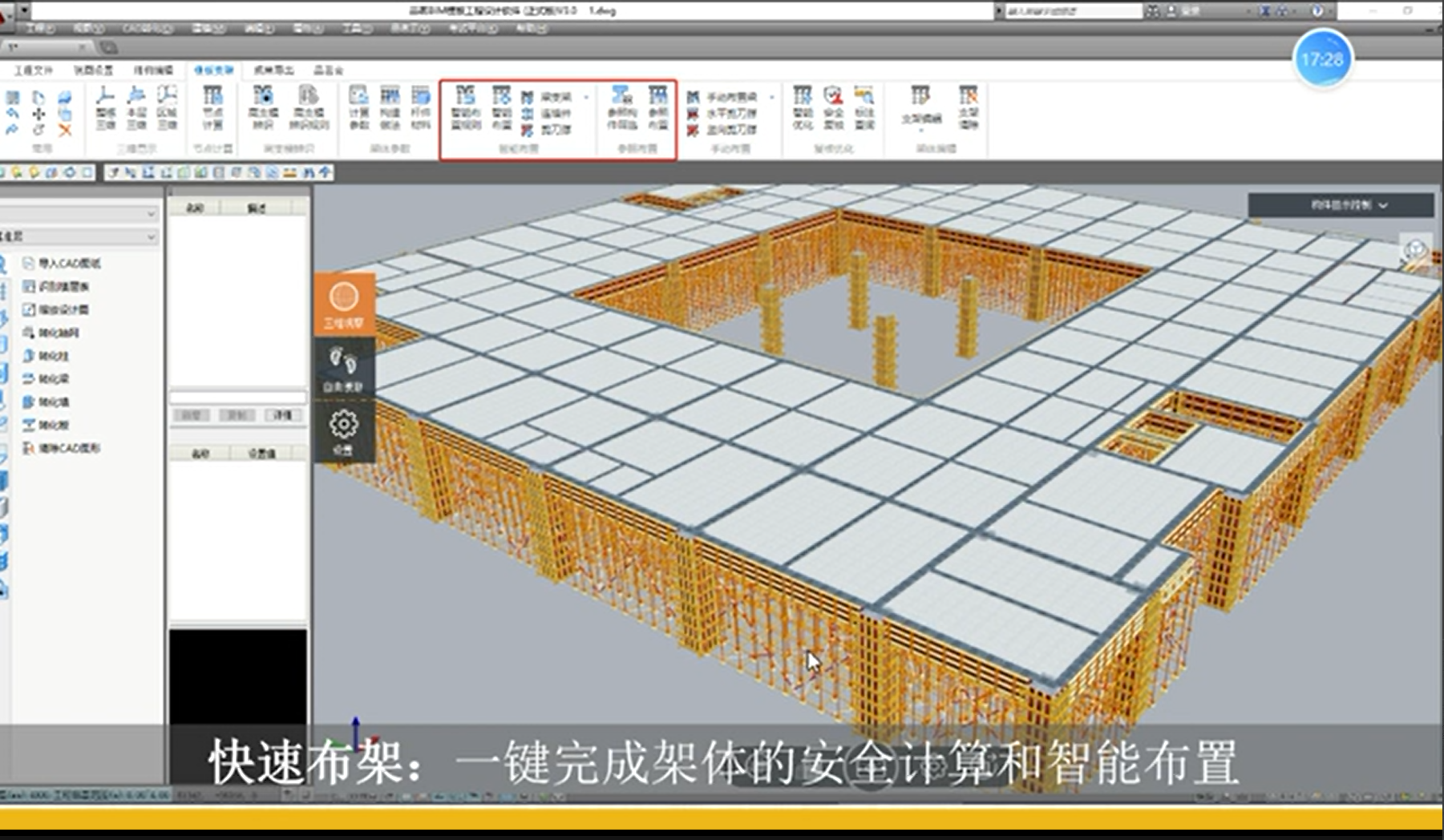The image size is (1444, 840).
Task: Expand the component display control dropdown
Action: pyautogui.click(x=1341, y=205)
